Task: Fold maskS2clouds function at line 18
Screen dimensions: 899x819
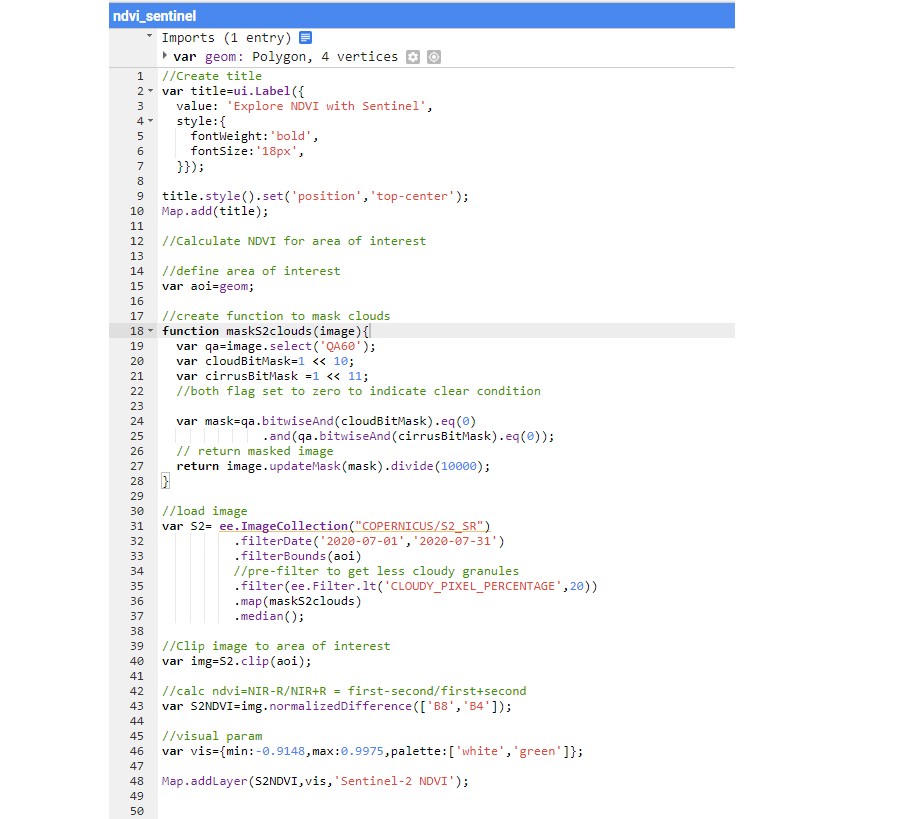Action: (x=151, y=331)
